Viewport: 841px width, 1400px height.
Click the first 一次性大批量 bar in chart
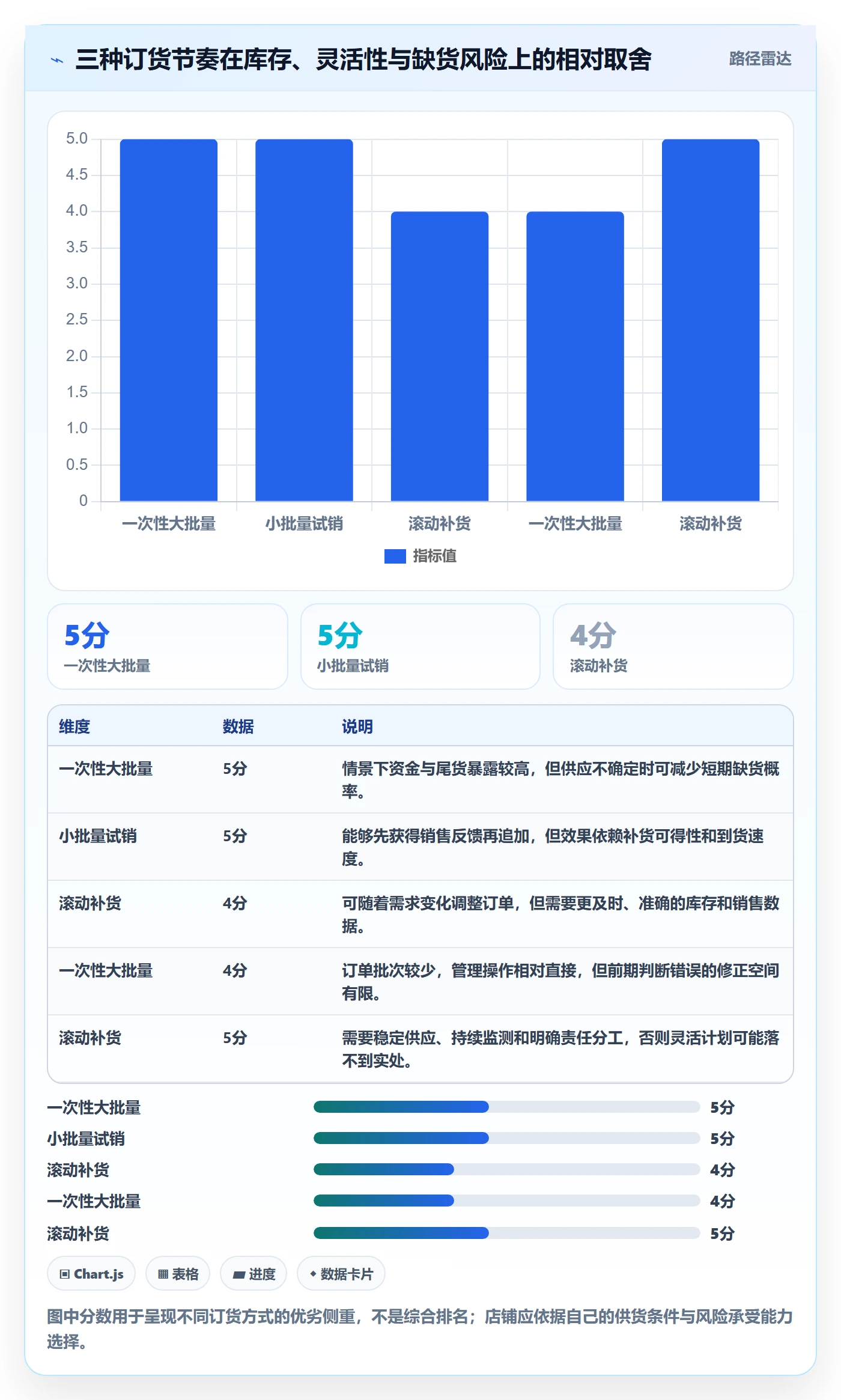[x=169, y=320]
